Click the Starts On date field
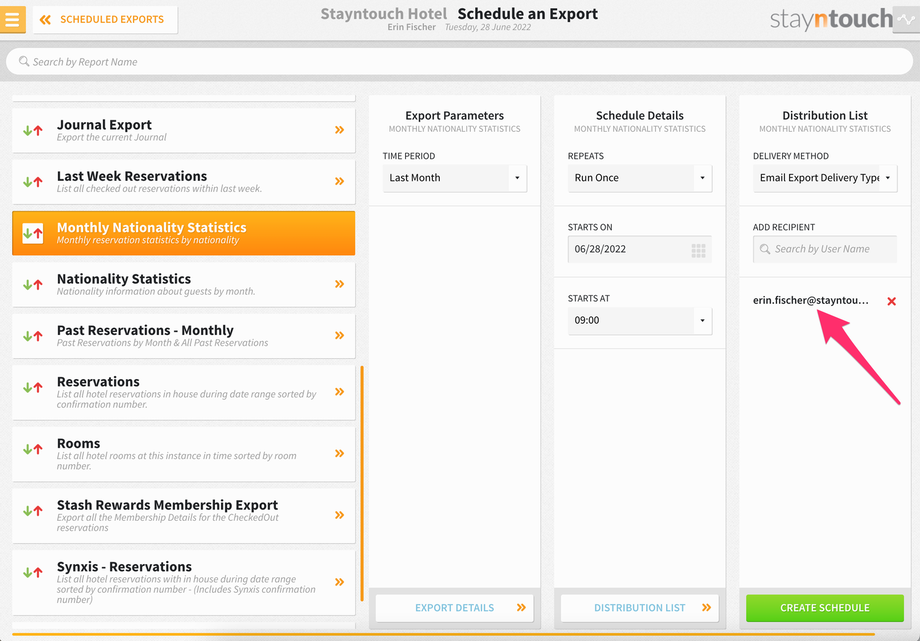Viewport: 920px width, 641px height. coord(640,249)
